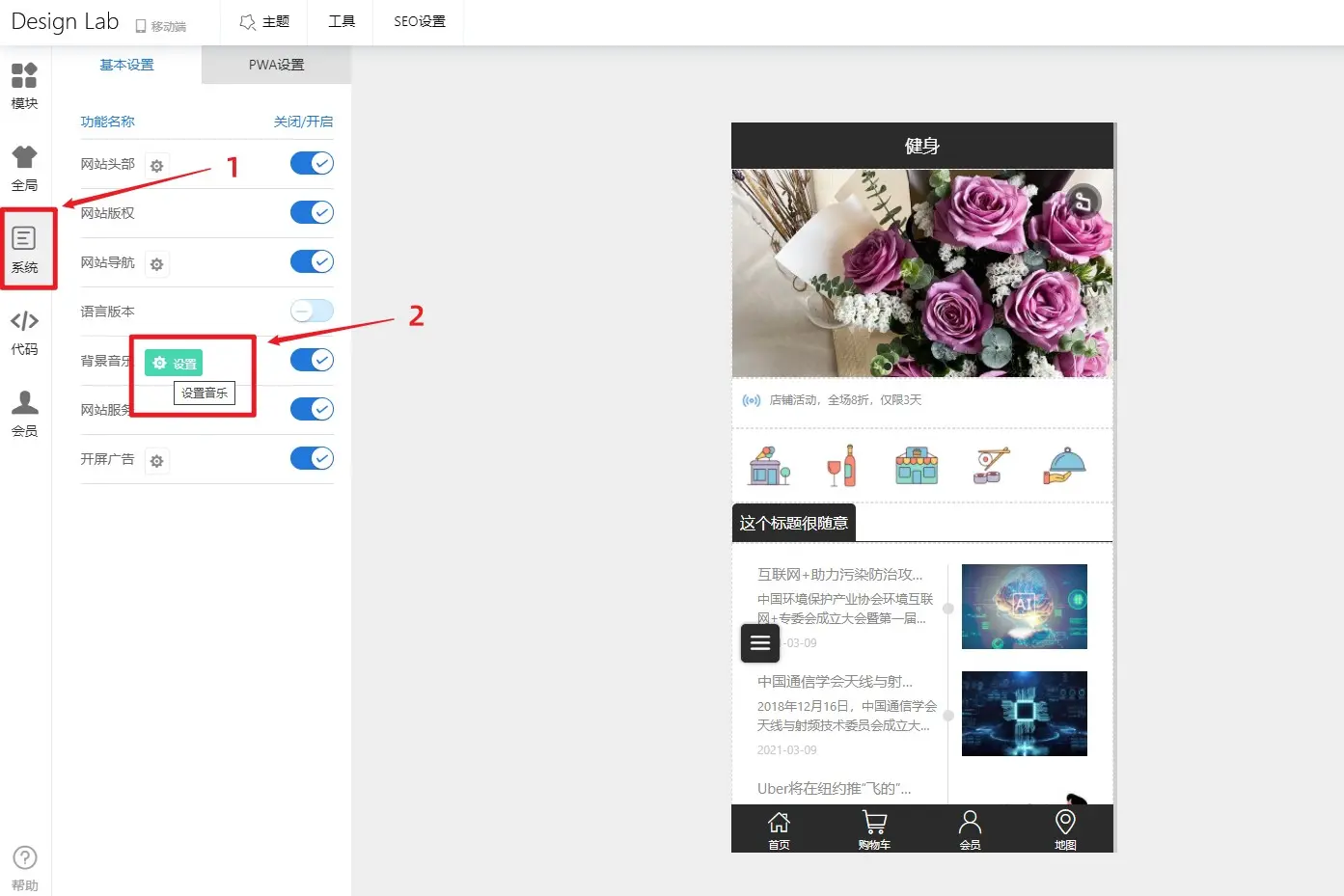Toggle the 背景音乐 switch
This screenshot has width=1344, height=896.
(x=312, y=360)
